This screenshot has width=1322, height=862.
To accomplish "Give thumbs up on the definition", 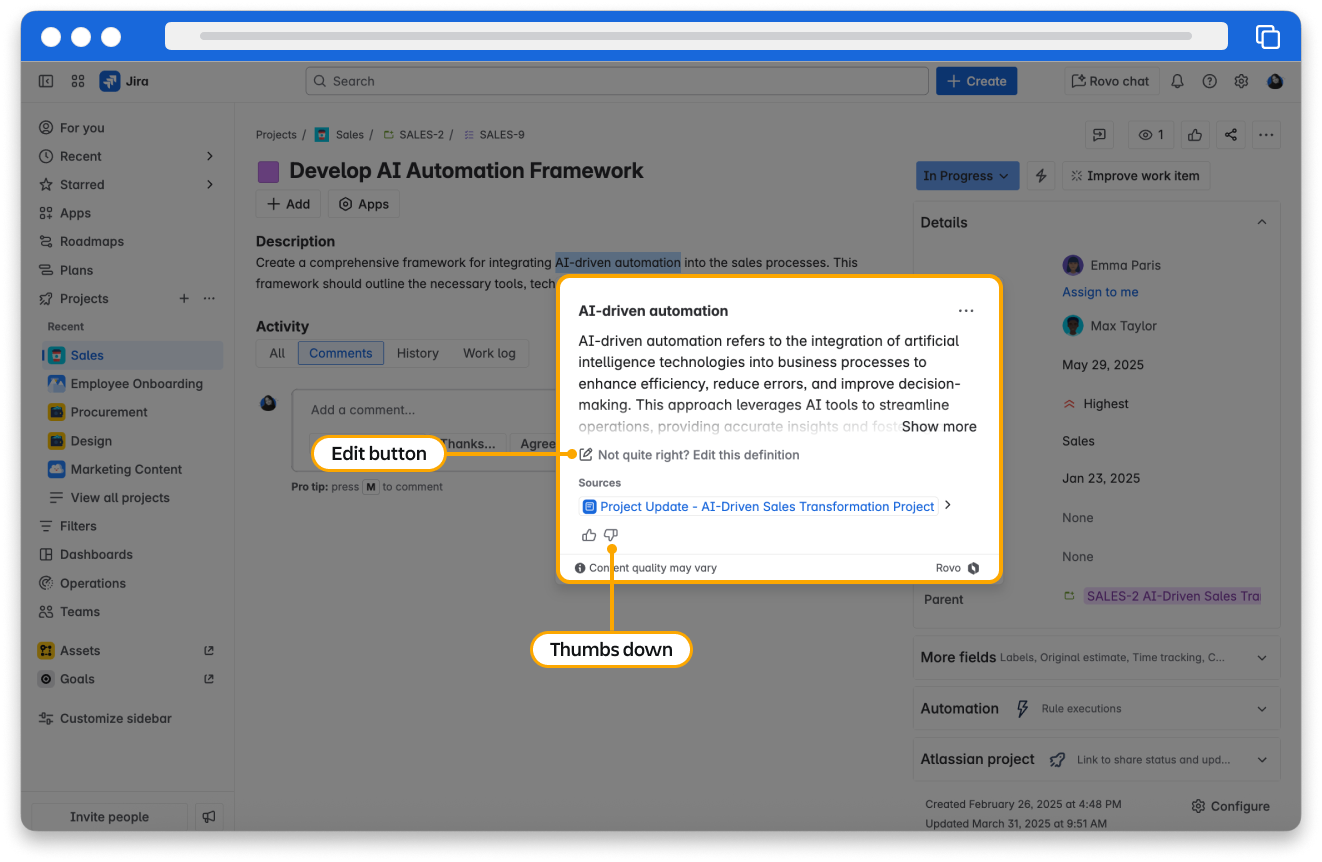I will click(x=589, y=535).
